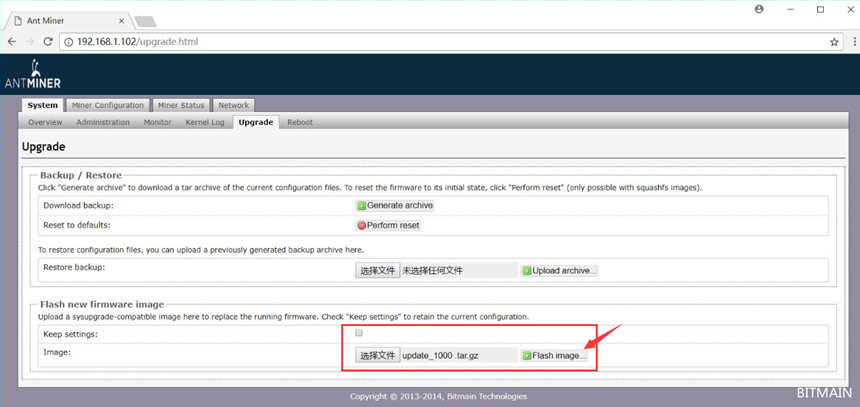Click the browser back arrow
The image size is (860, 407).
pyautogui.click(x=11, y=41)
